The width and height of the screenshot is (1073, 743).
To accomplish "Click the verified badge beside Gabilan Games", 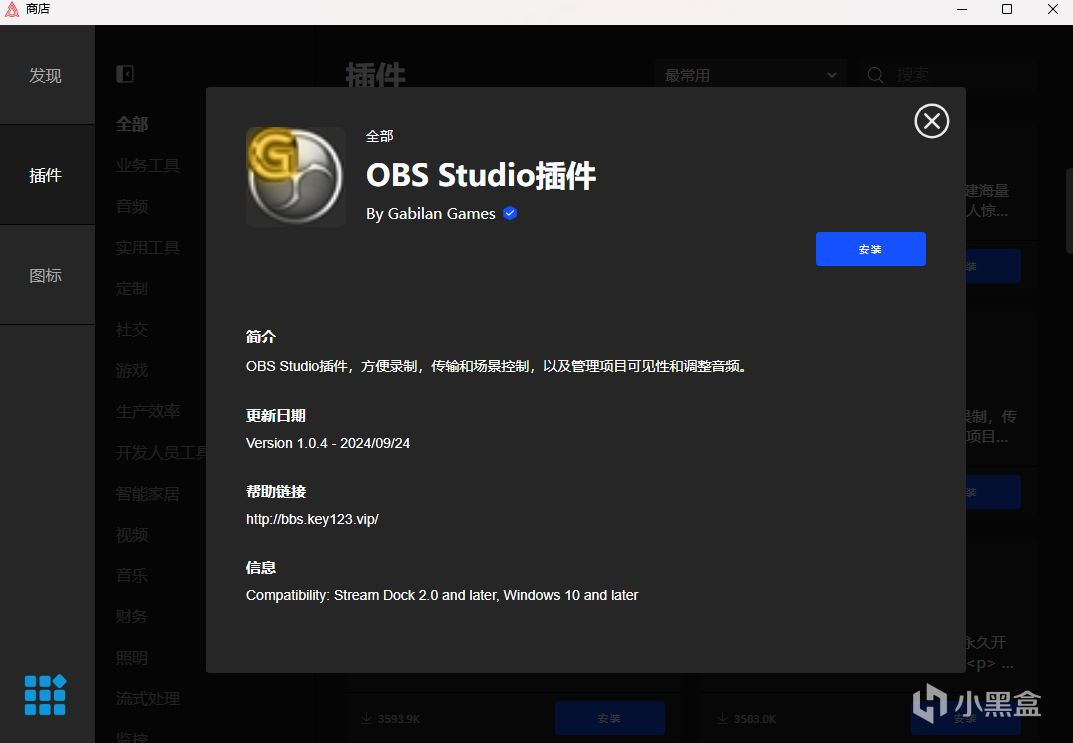I will point(510,213).
